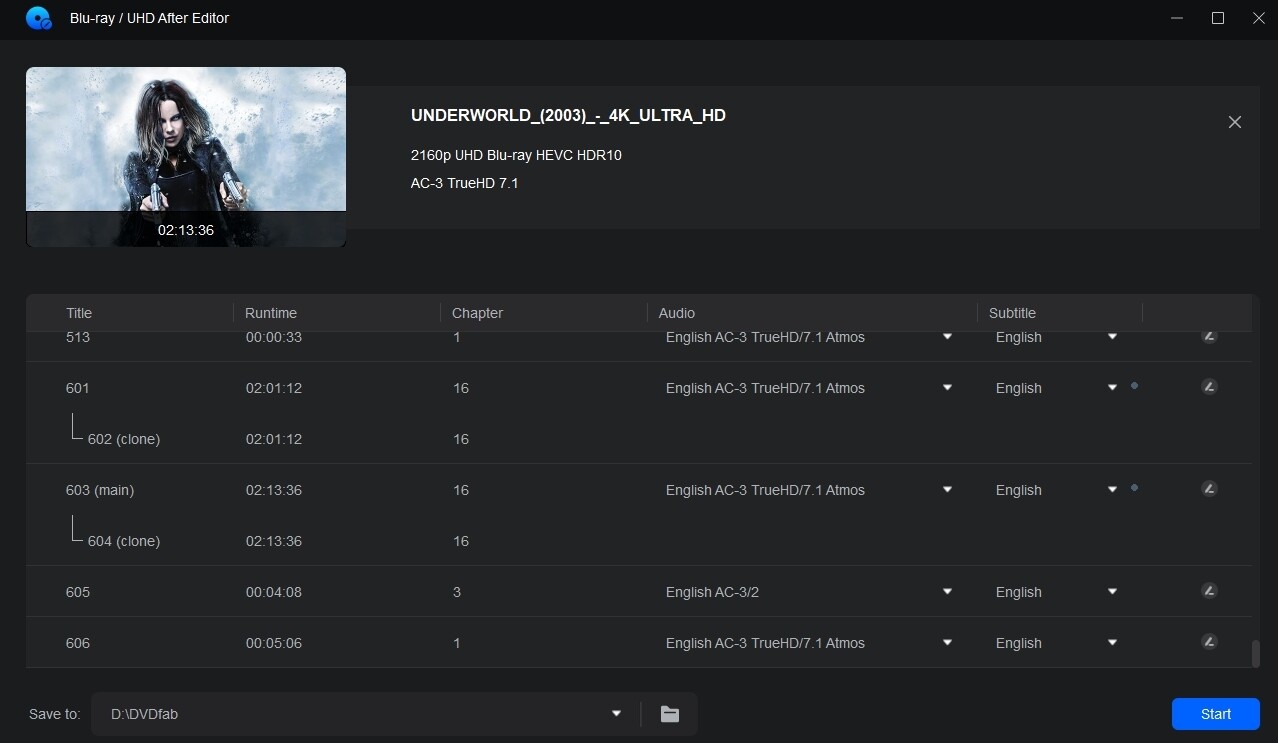
Task: Click the Chapter column header
Action: click(477, 313)
